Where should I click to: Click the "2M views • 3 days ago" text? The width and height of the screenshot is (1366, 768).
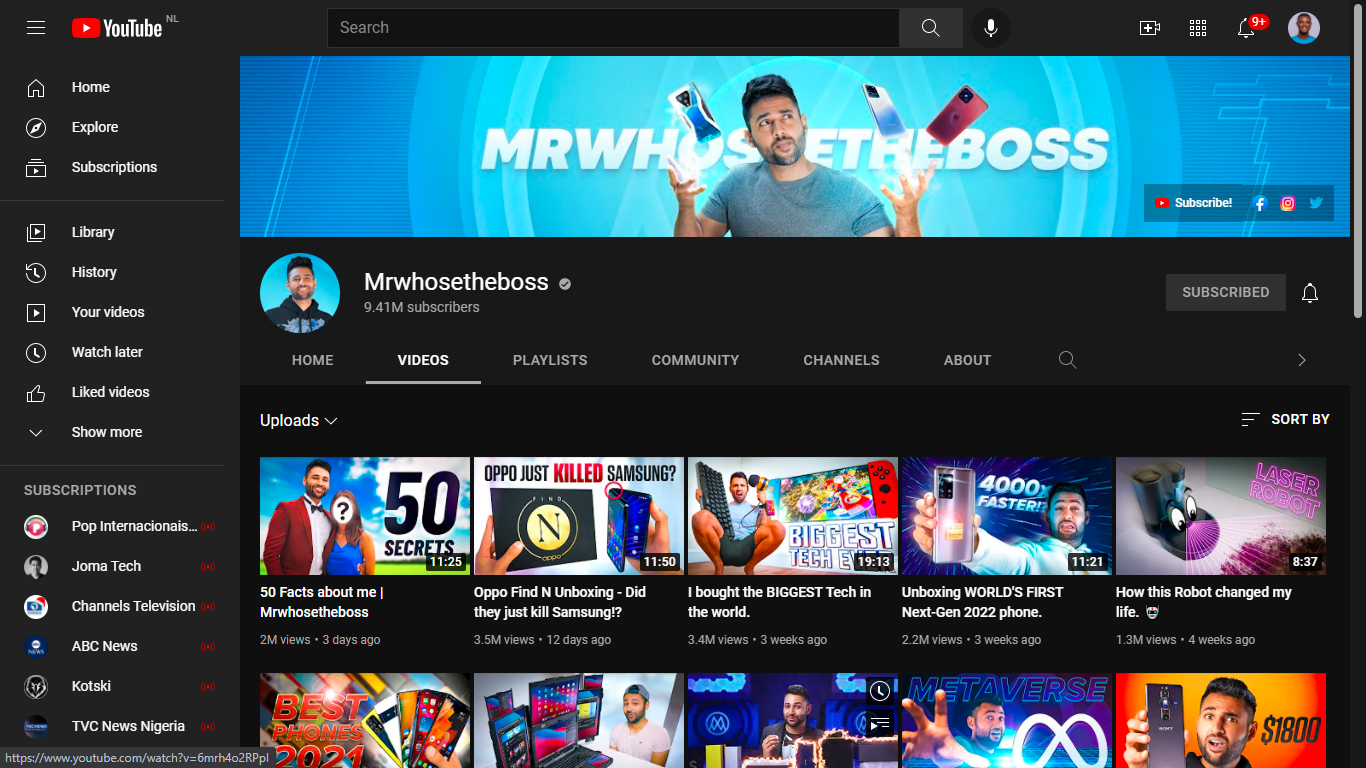[320, 640]
